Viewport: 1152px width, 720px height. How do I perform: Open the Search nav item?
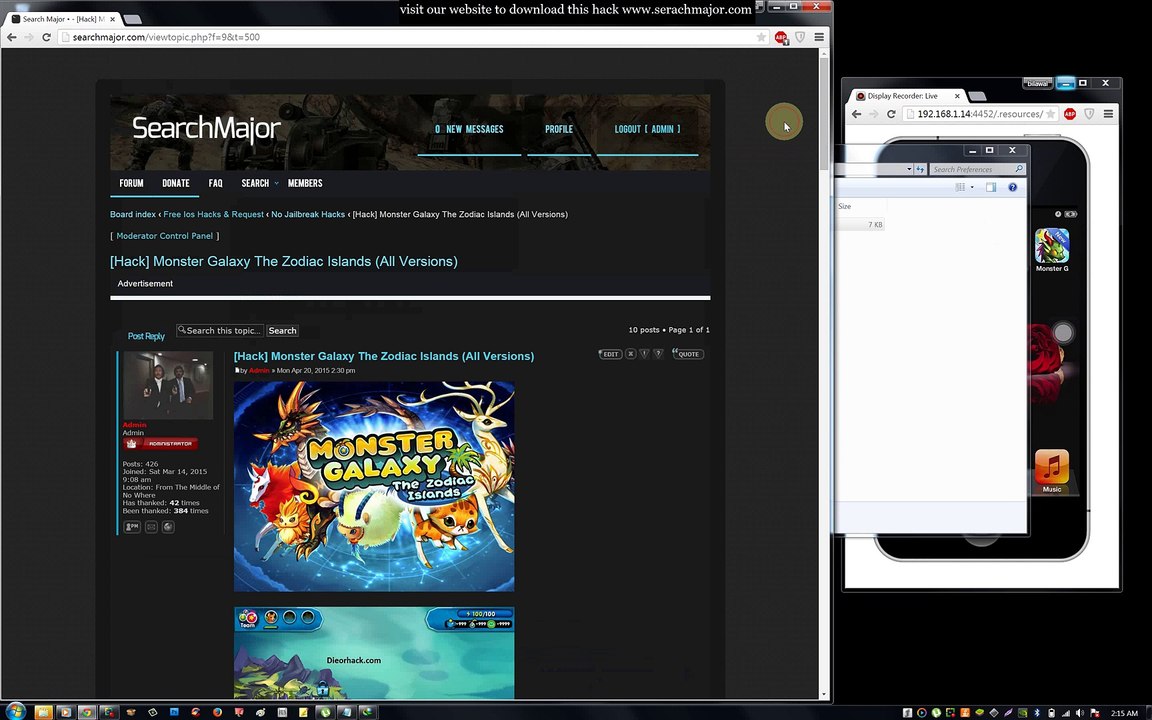coord(255,183)
